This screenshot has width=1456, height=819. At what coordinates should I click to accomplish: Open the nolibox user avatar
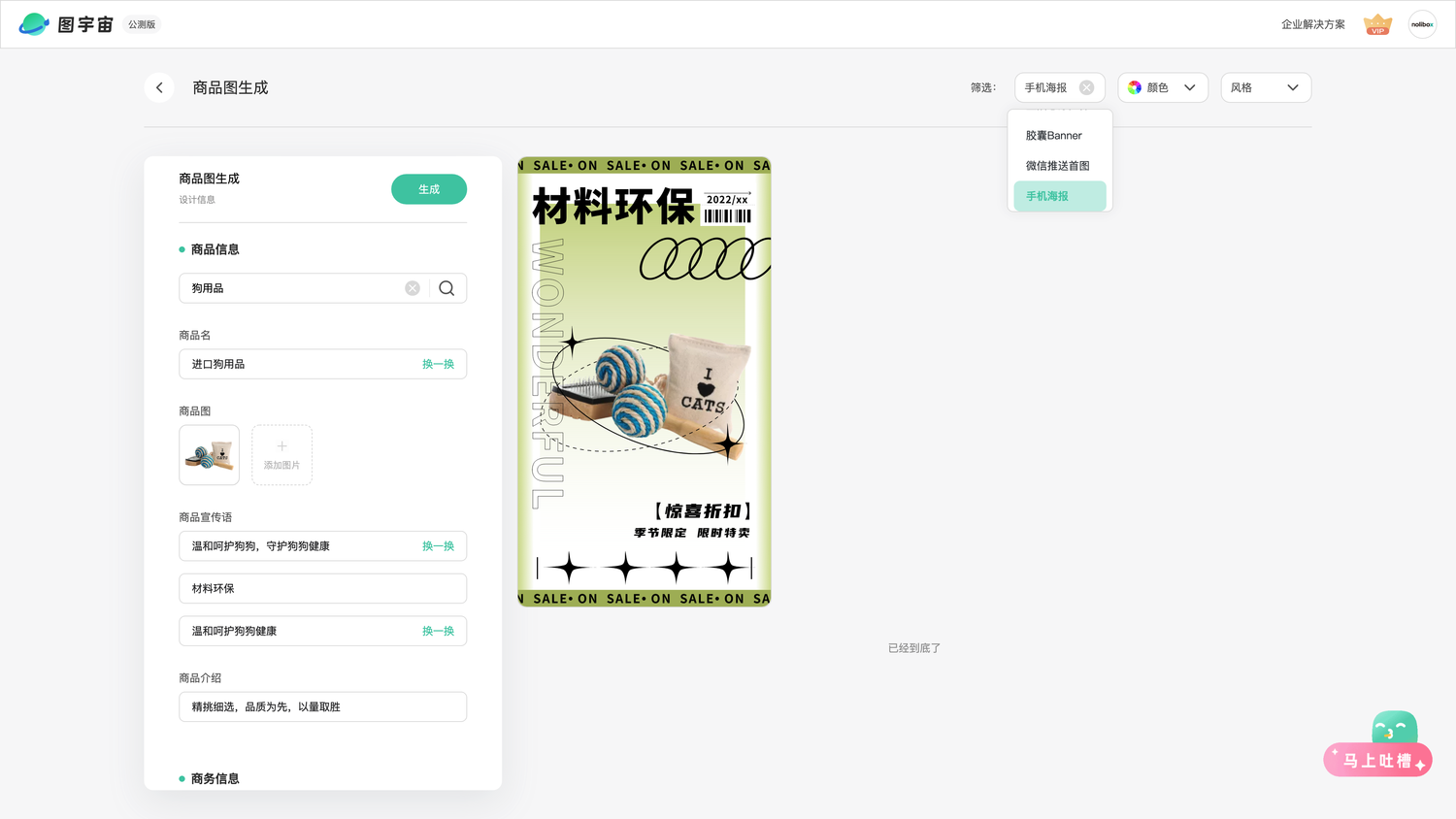pos(1422,24)
